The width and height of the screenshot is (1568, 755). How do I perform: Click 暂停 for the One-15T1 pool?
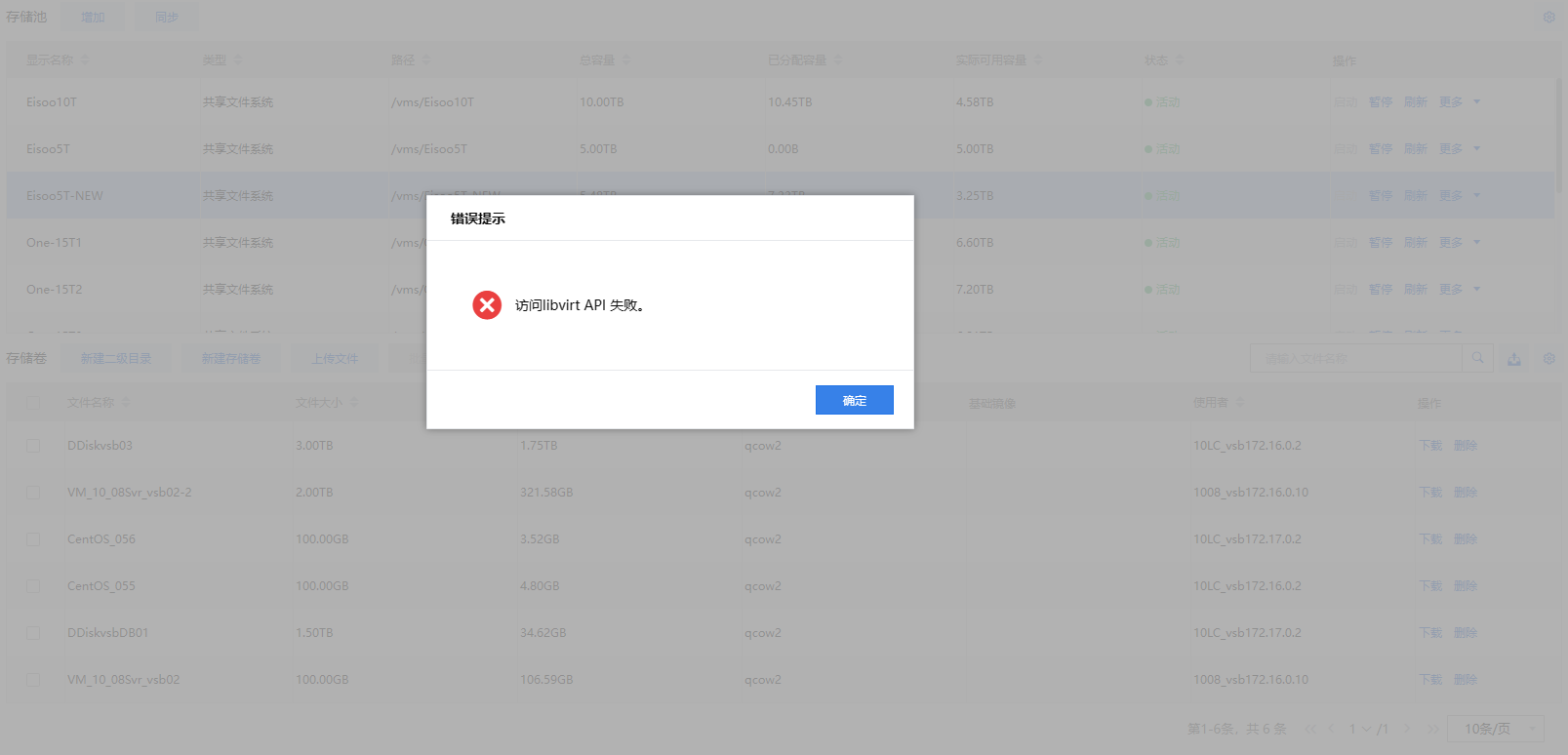tap(1381, 243)
